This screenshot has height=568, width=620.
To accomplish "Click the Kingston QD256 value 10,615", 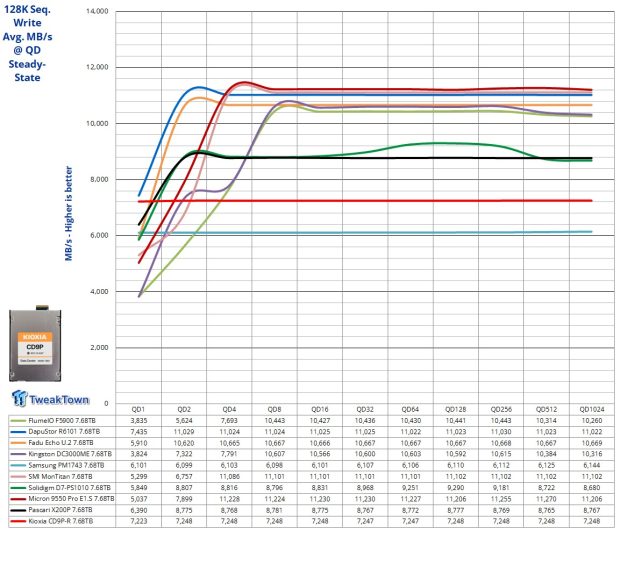I will tap(501, 454).
